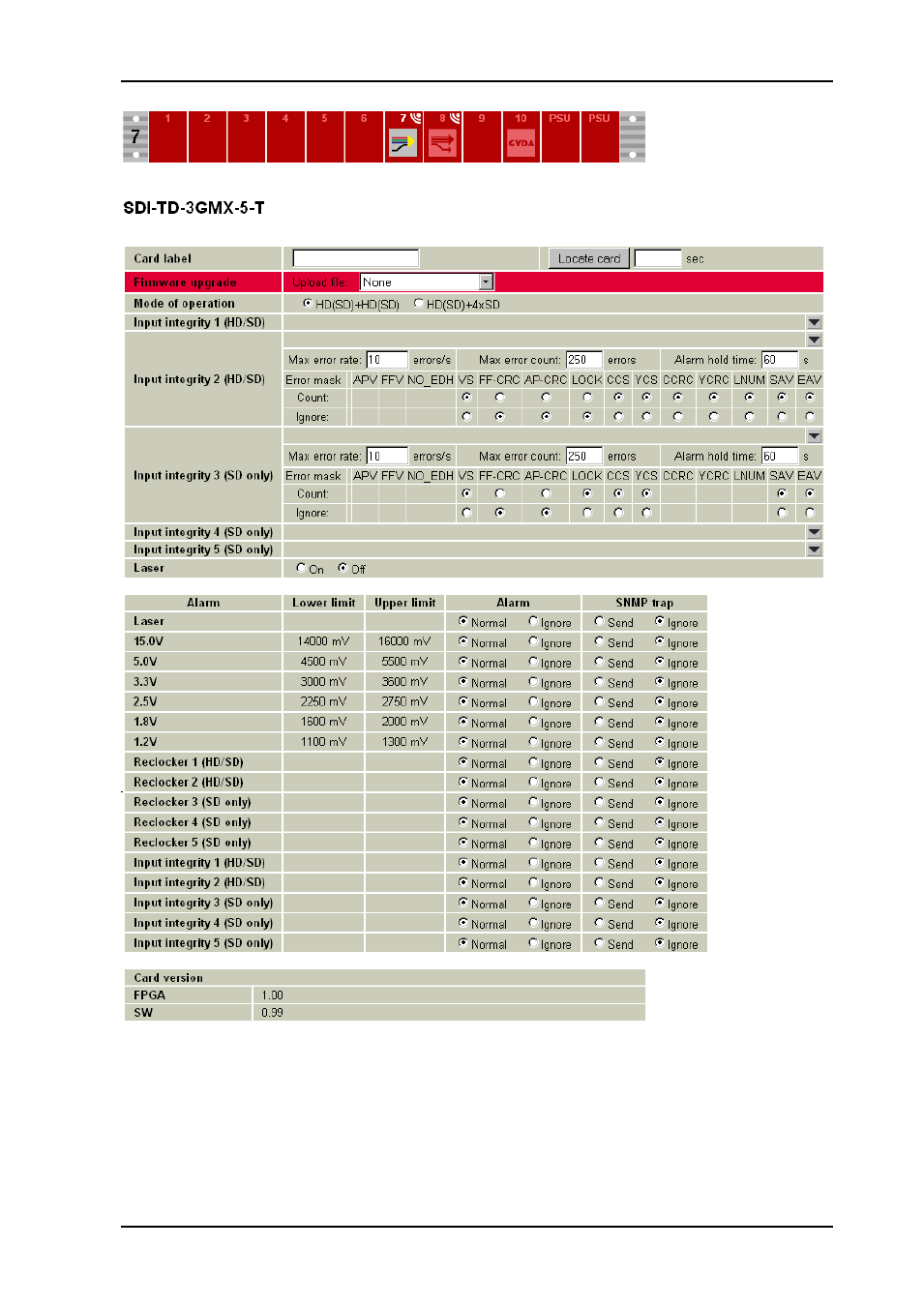Edit Max error rate for Input integrity 2

pos(387,360)
